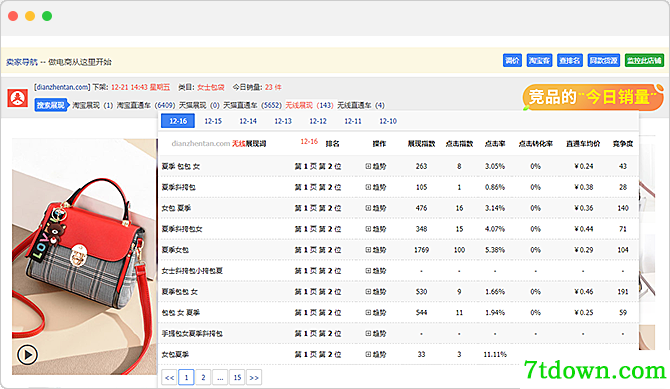Open the 竞品的今日销量 orange banner
670x389 pixels.
(x=593, y=97)
